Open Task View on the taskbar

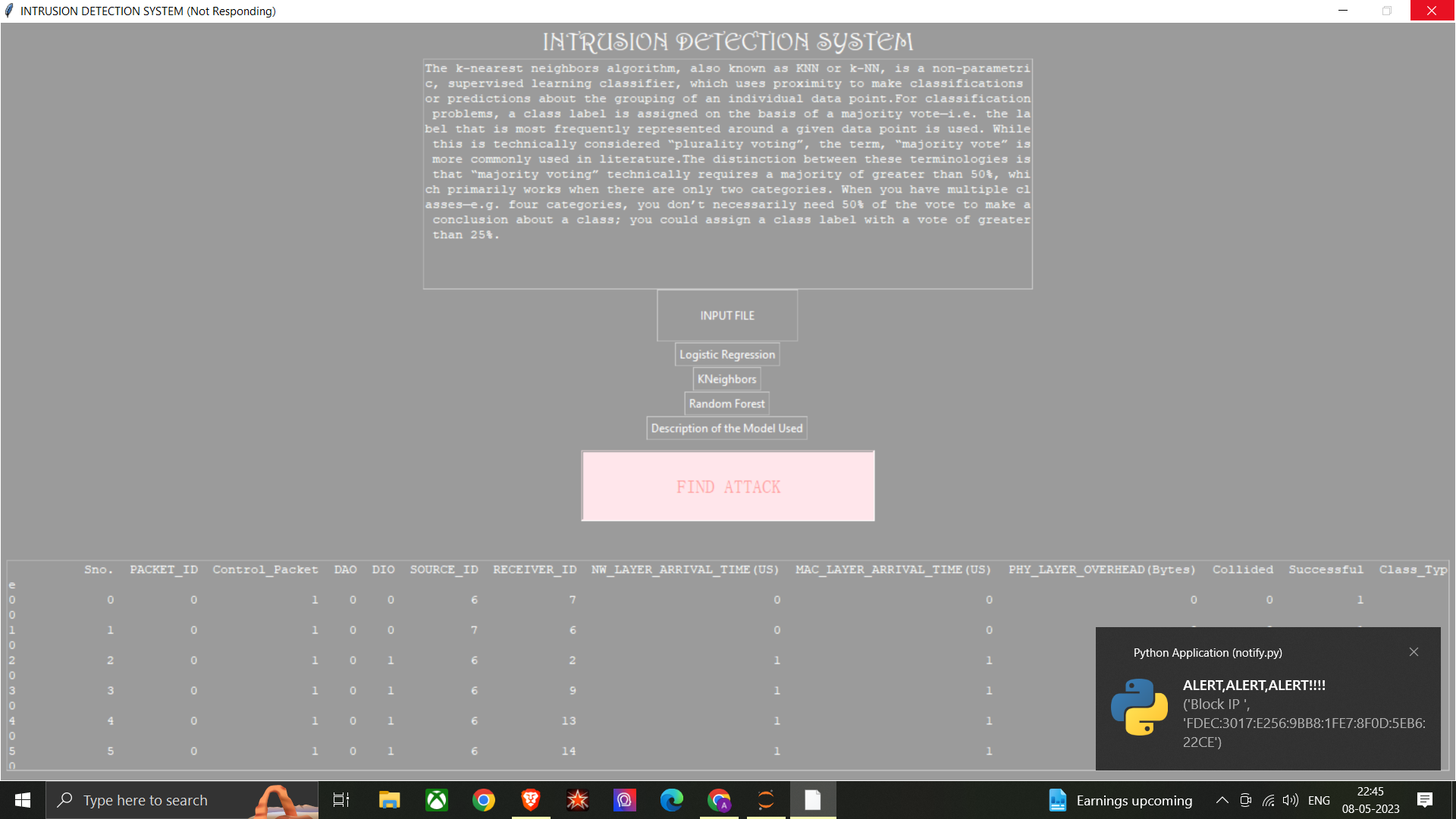pos(341,800)
